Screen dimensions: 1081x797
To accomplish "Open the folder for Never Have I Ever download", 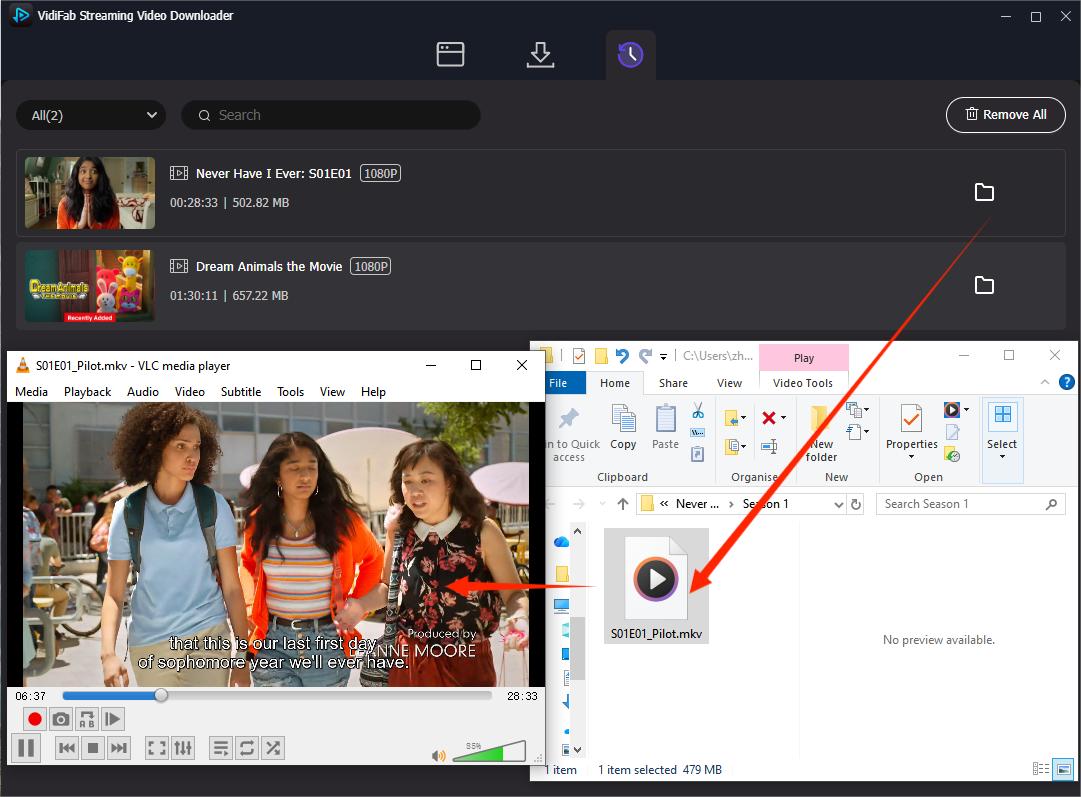I will tap(984, 192).
